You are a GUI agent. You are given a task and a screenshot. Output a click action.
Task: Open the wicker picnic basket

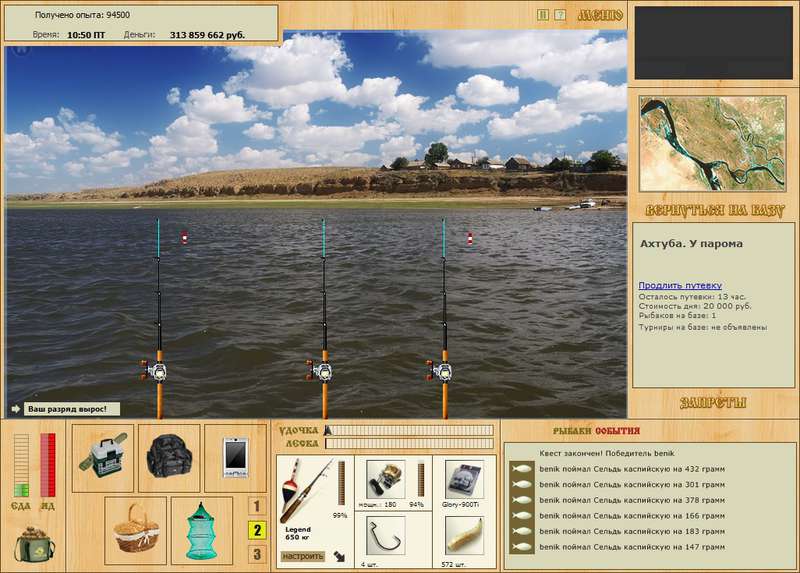136,530
